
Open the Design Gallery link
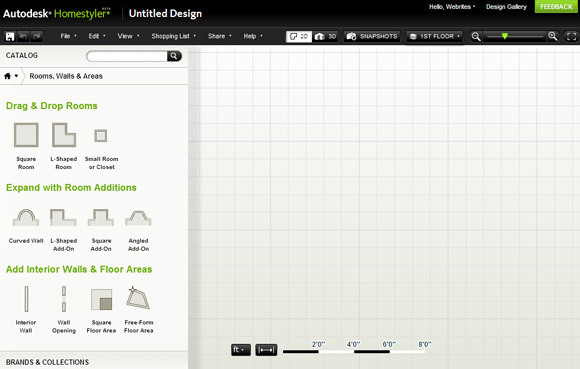pyautogui.click(x=506, y=7)
